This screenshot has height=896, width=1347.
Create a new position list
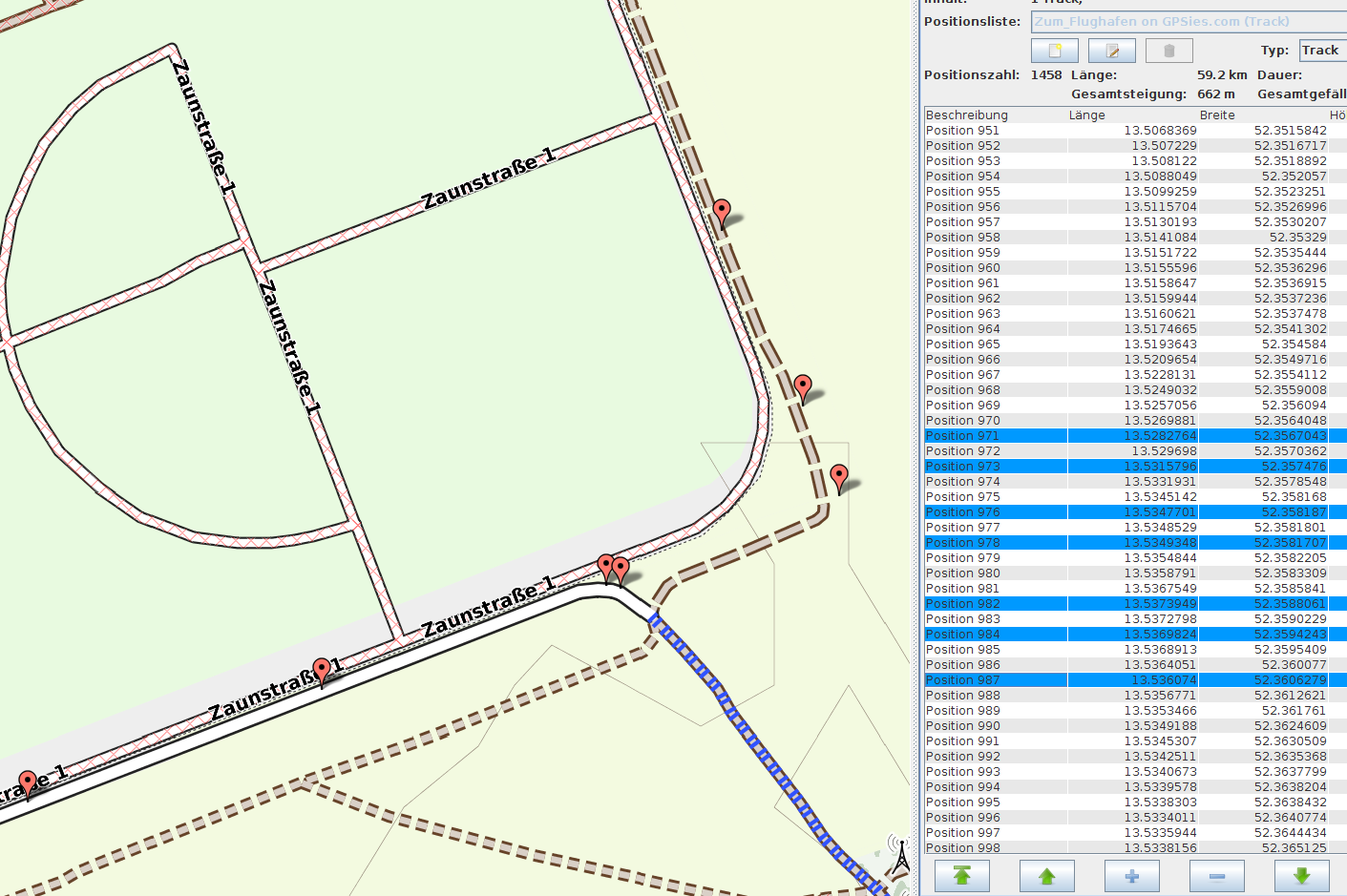(x=1055, y=51)
